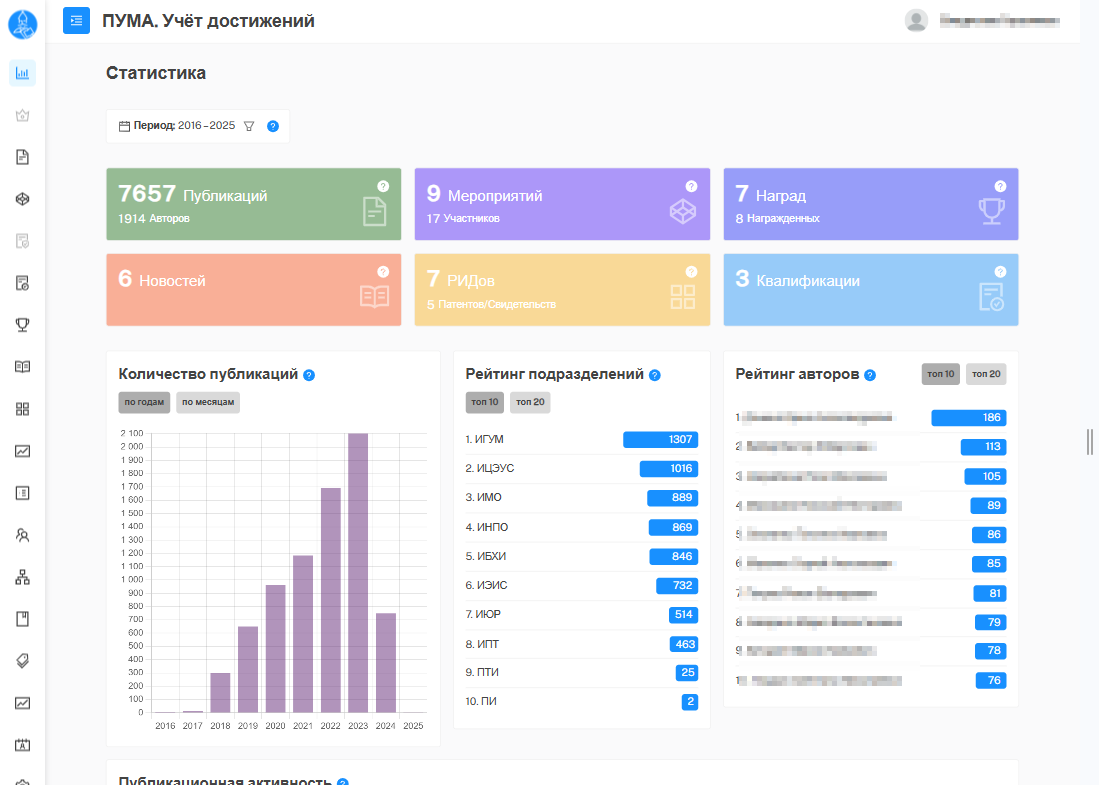The height and width of the screenshot is (785, 1099).
Task: Open the trophy awards sidebar icon
Action: (x=22, y=325)
